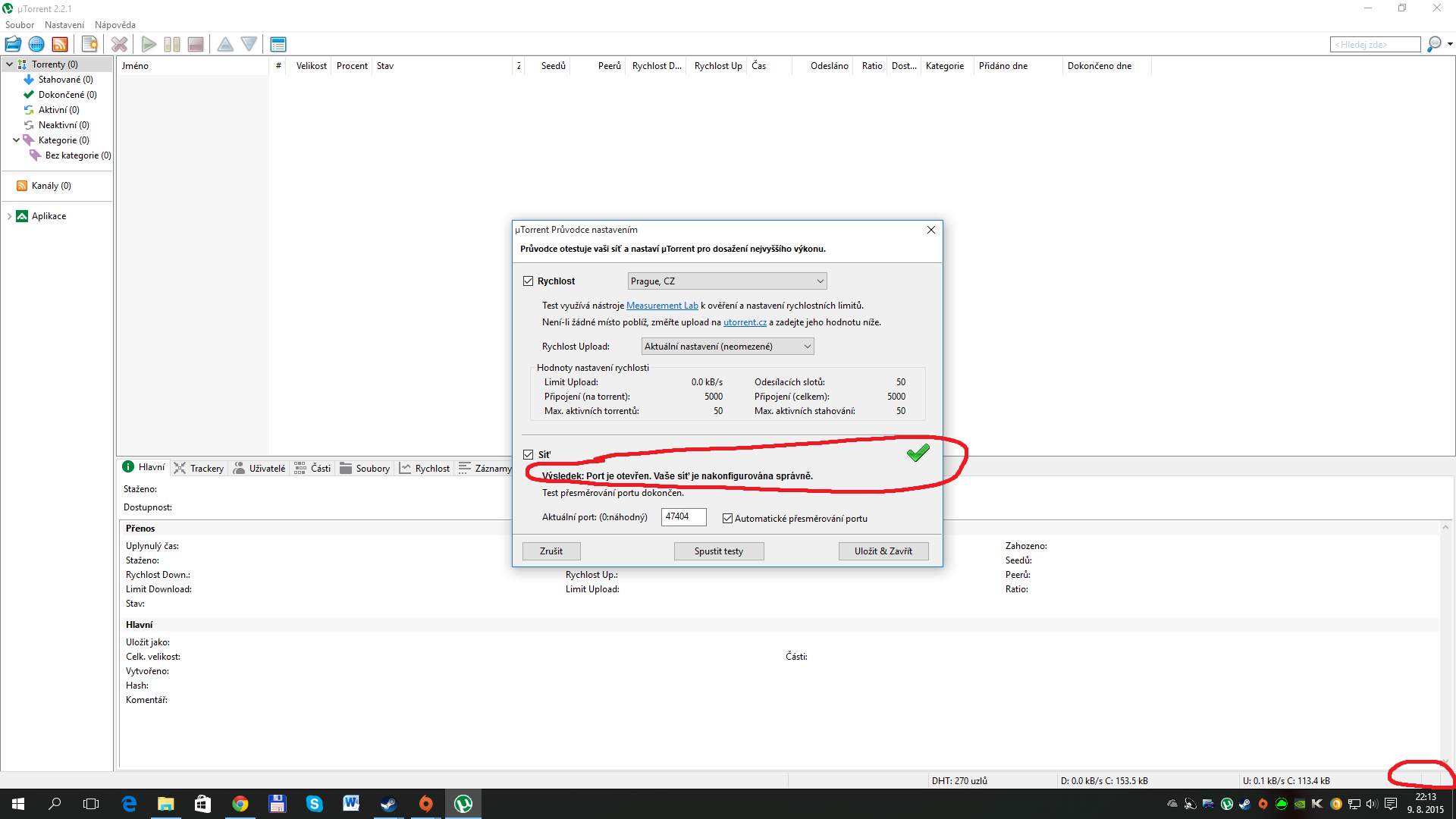The image size is (1456, 819).
Task: Switch to the Trackery tab
Action: click(199, 469)
